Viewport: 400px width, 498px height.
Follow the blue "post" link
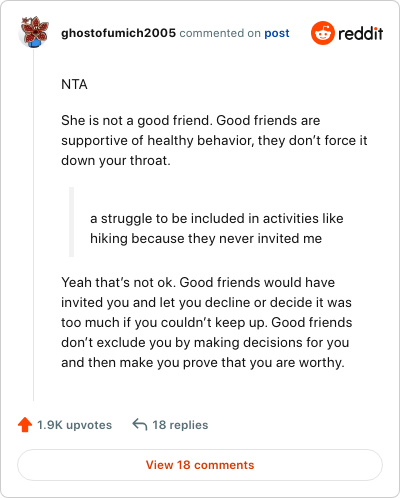pyautogui.click(x=277, y=33)
